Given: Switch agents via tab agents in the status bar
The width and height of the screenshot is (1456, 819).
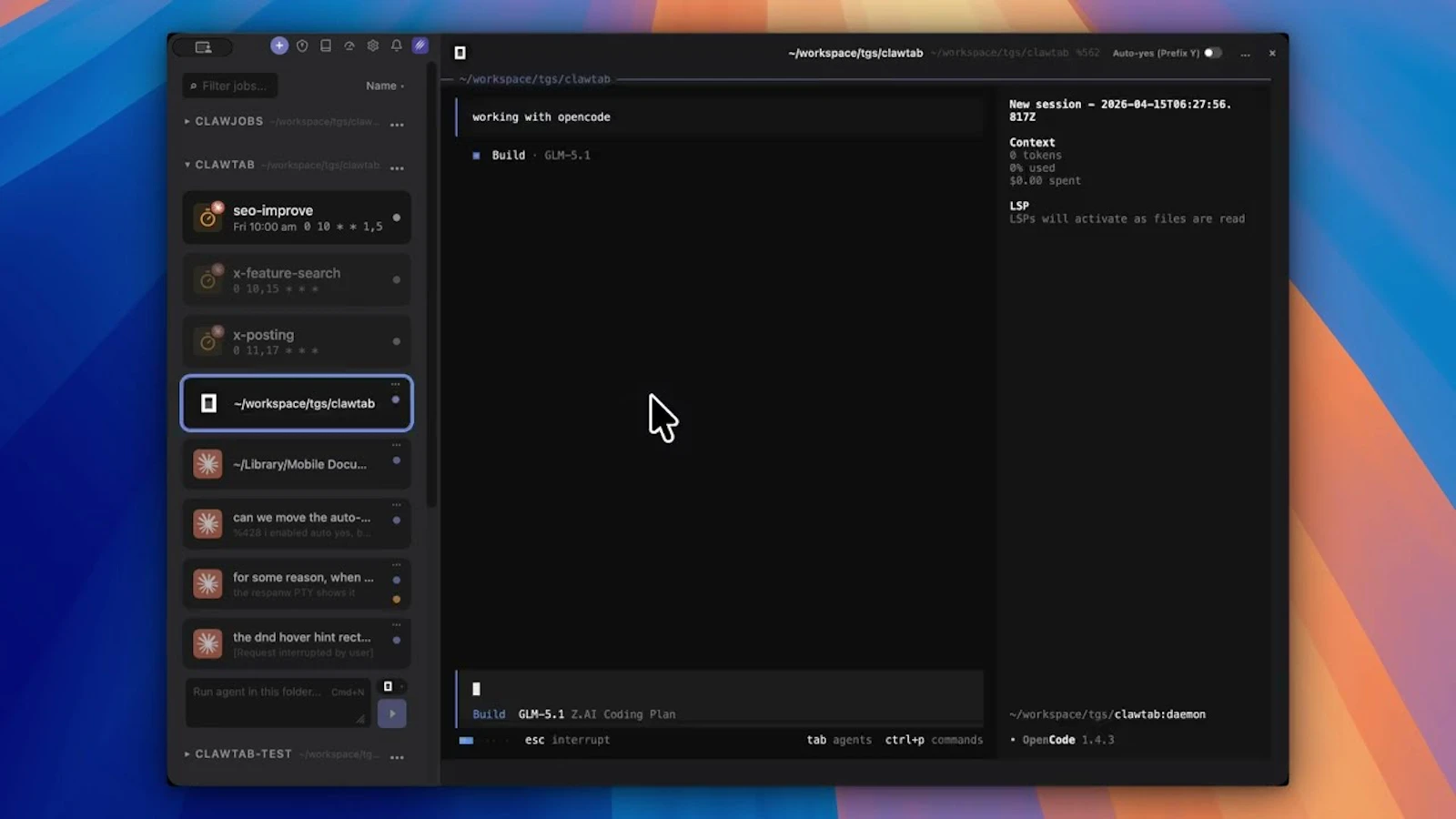Looking at the screenshot, I should coord(838,740).
